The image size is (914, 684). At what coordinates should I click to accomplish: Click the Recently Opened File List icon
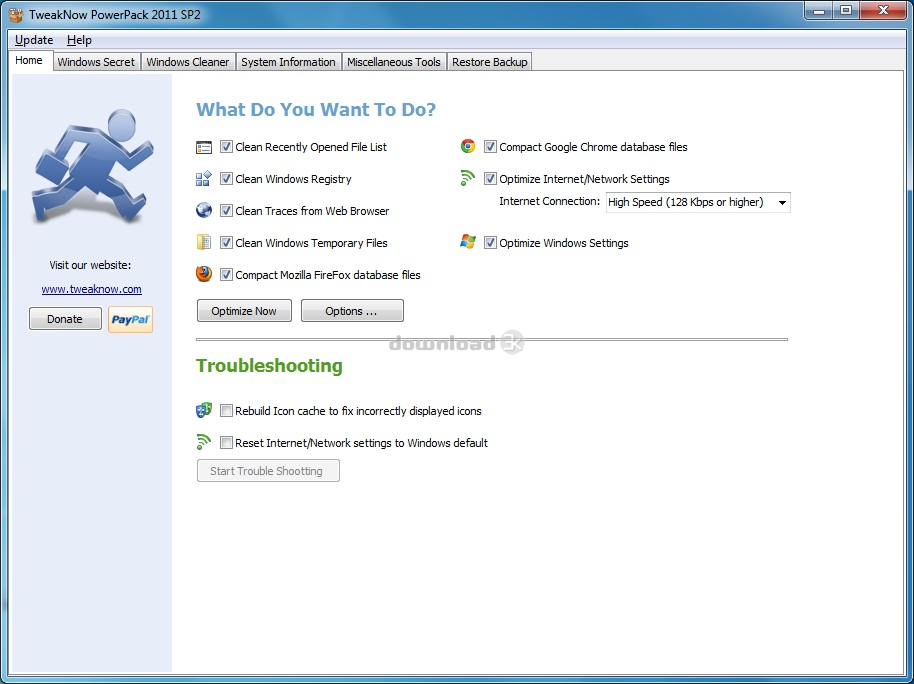203,147
